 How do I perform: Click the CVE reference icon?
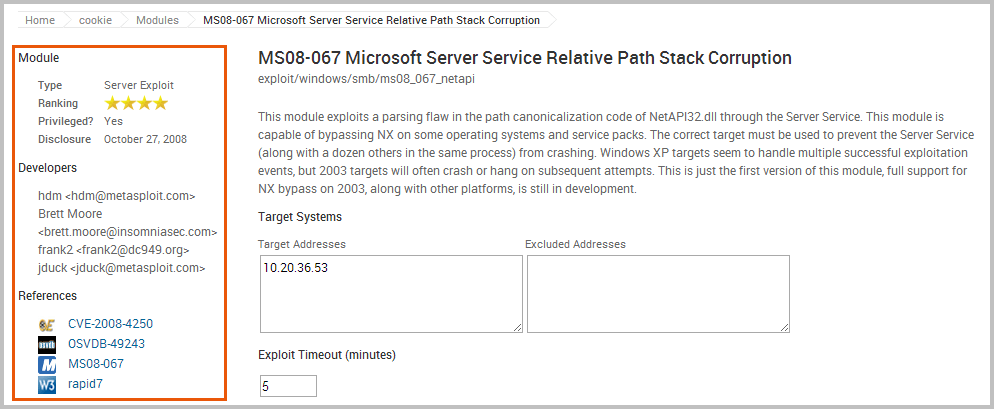pos(46,325)
